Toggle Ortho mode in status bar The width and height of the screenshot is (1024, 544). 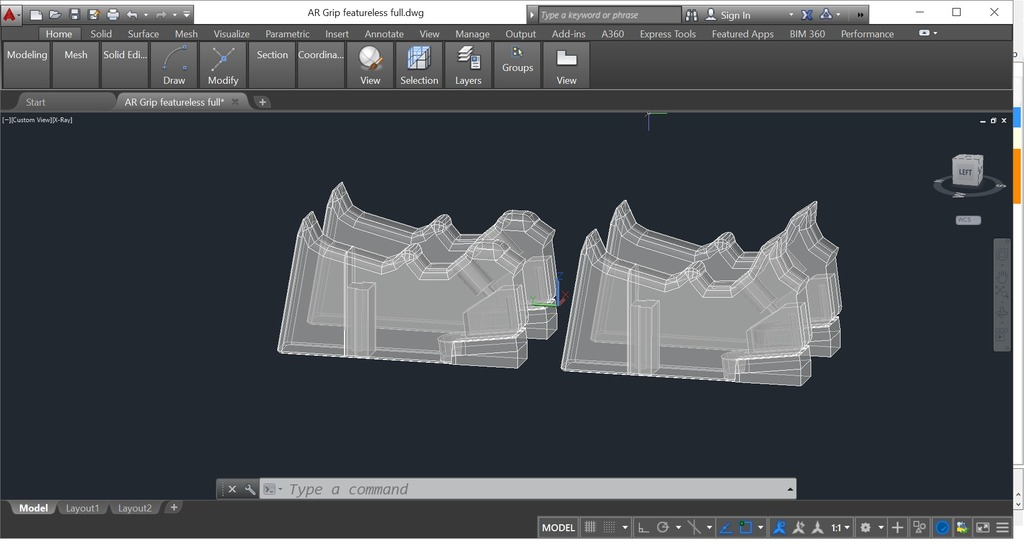[643, 527]
